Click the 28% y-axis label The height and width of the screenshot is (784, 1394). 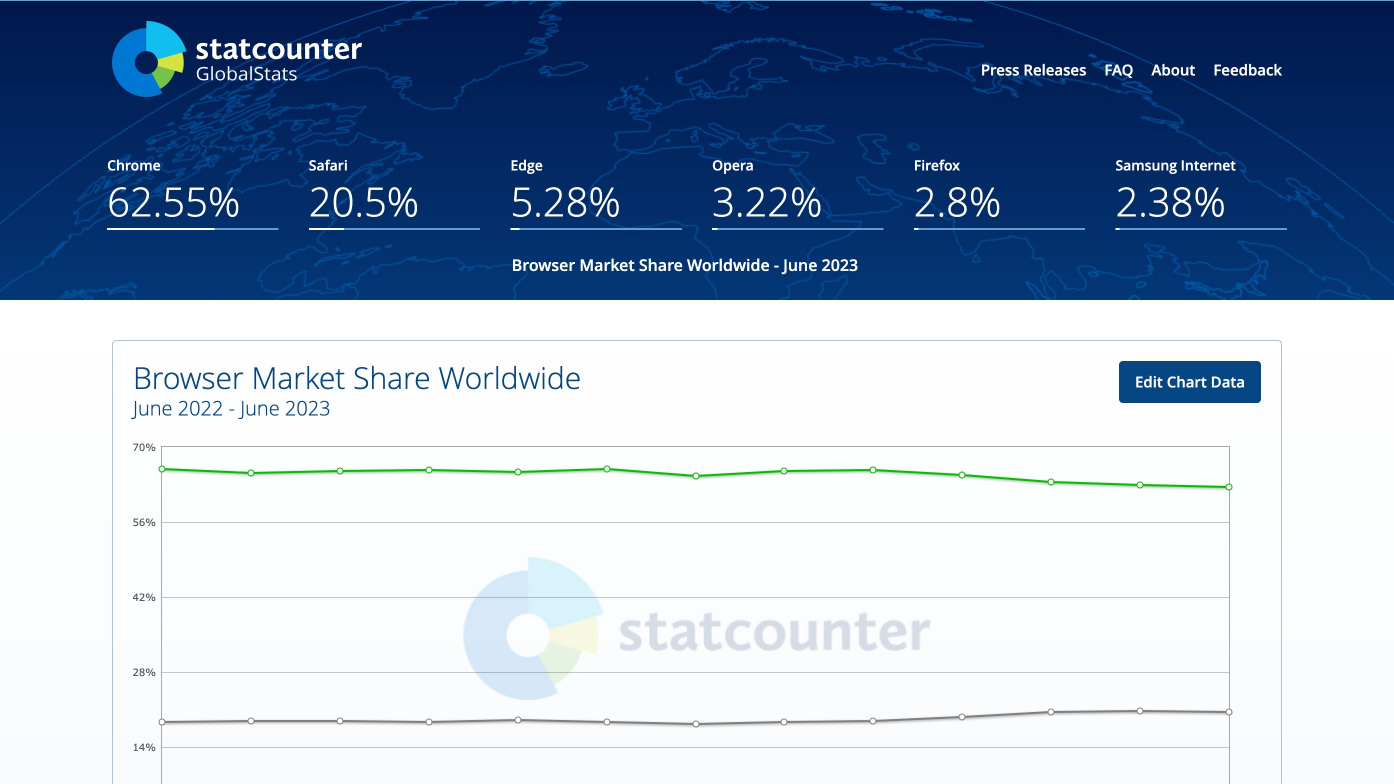tap(144, 672)
